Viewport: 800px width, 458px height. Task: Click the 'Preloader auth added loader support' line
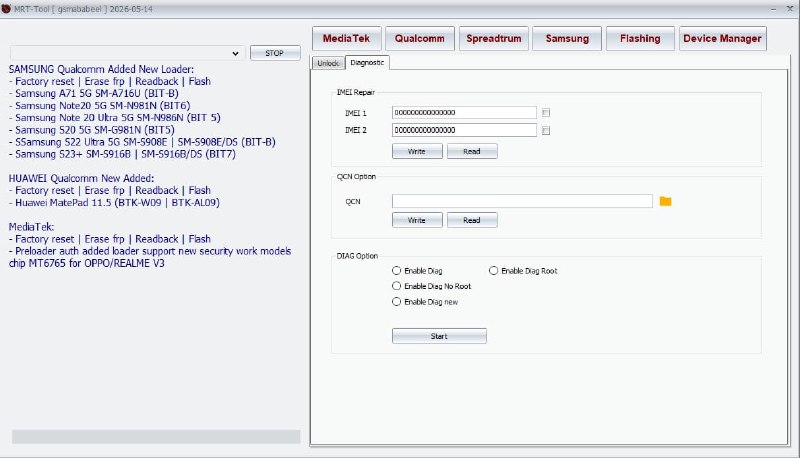click(150, 257)
